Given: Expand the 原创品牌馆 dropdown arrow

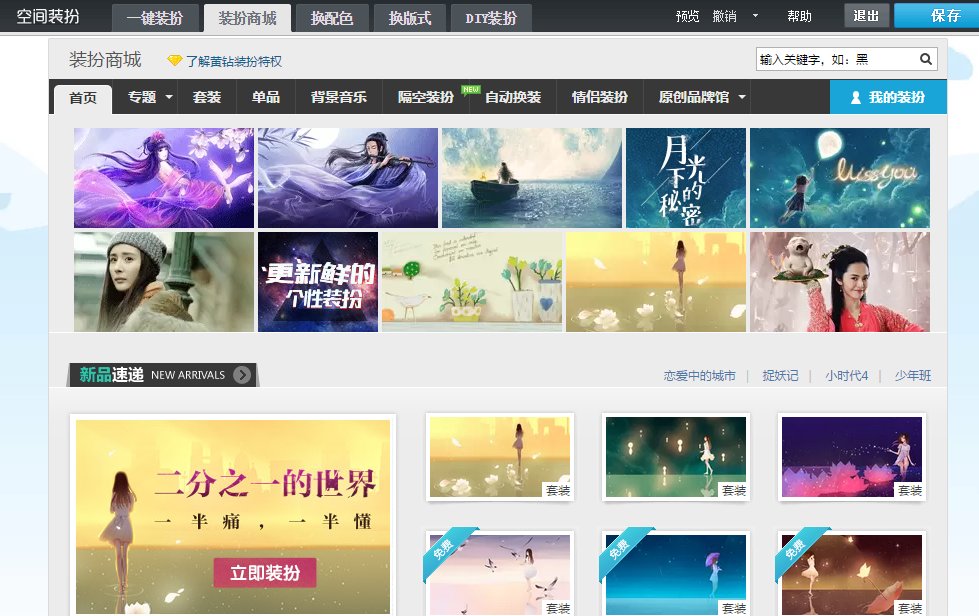Looking at the screenshot, I should (x=742, y=98).
